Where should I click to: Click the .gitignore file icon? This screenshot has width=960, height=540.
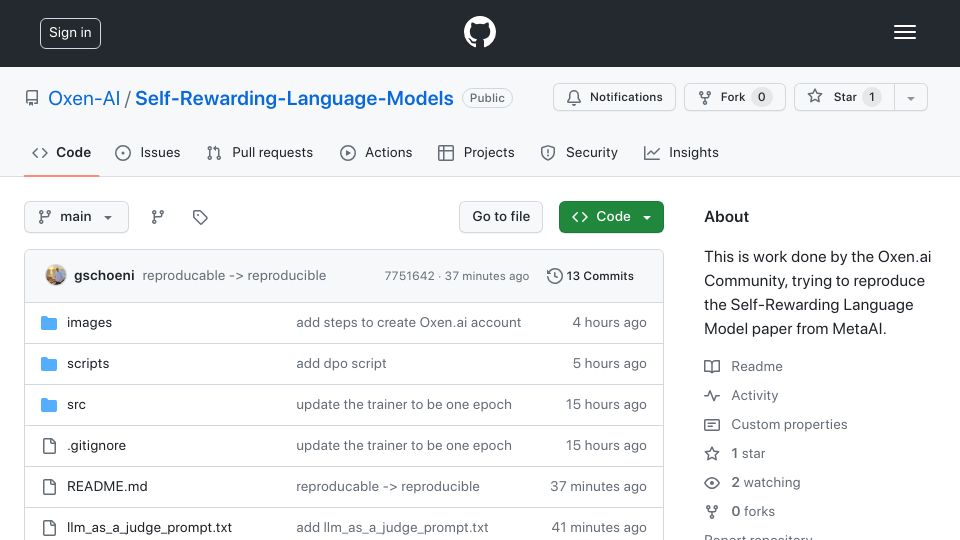click(50, 446)
